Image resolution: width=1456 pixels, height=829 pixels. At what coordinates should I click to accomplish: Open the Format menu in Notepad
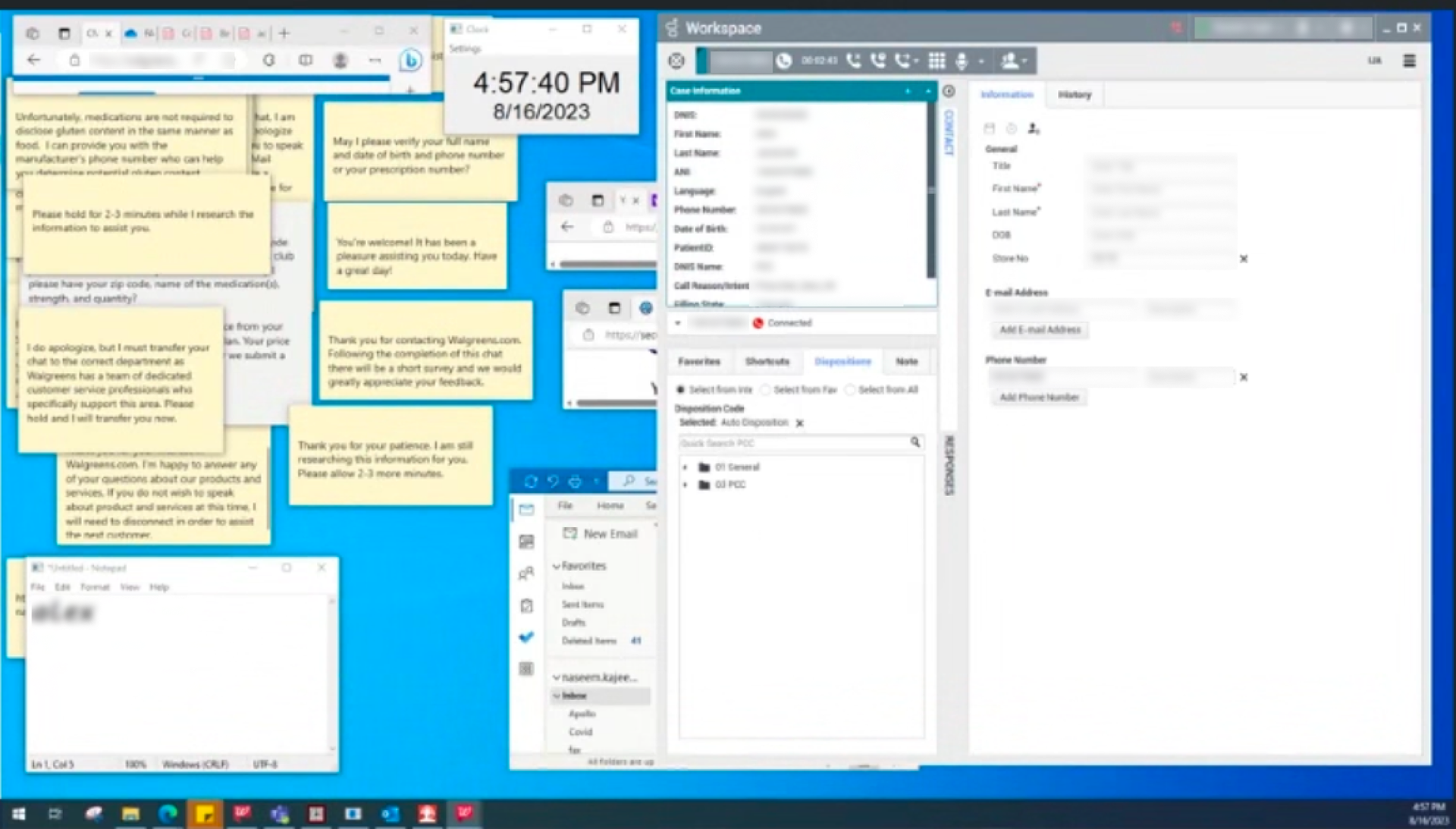pyautogui.click(x=95, y=587)
